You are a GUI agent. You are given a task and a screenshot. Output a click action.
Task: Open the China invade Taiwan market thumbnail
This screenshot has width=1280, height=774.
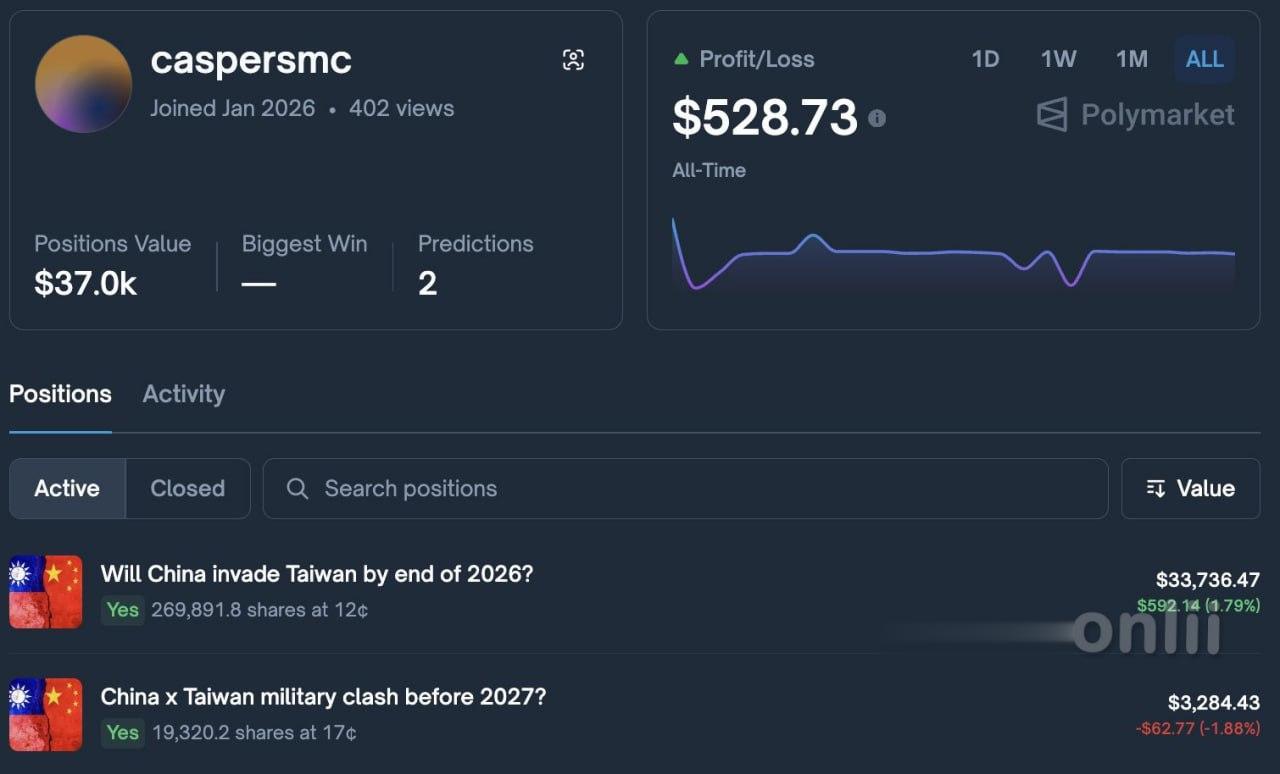[46, 592]
